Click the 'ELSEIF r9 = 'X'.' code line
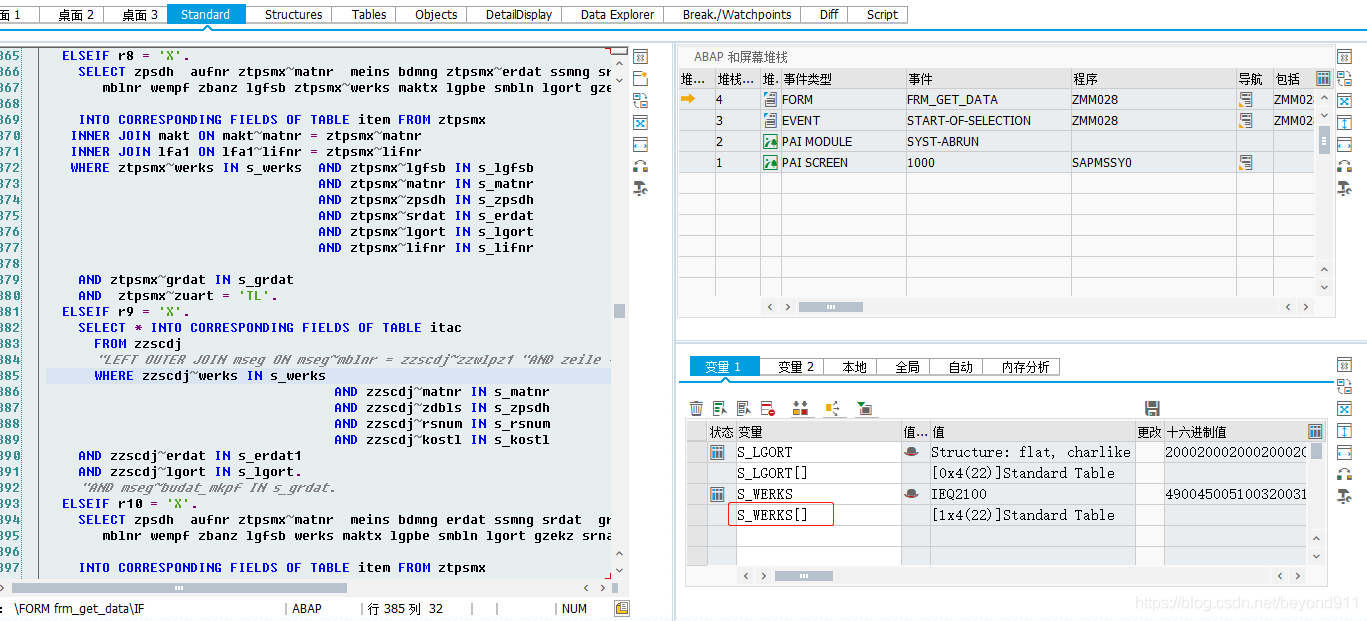Viewport: 1367px width, 621px height. pyautogui.click(x=126, y=312)
